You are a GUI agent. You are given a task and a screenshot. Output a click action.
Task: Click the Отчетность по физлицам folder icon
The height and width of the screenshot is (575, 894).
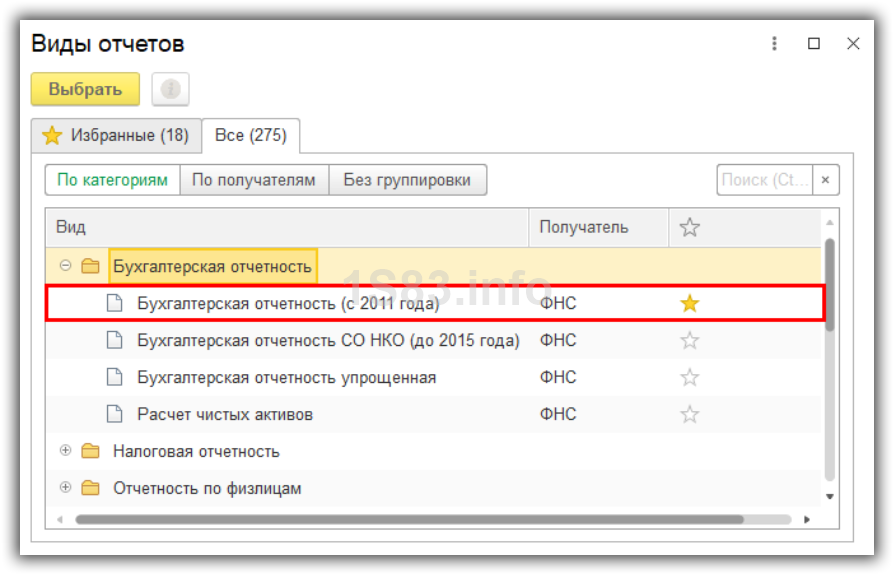coord(91,488)
